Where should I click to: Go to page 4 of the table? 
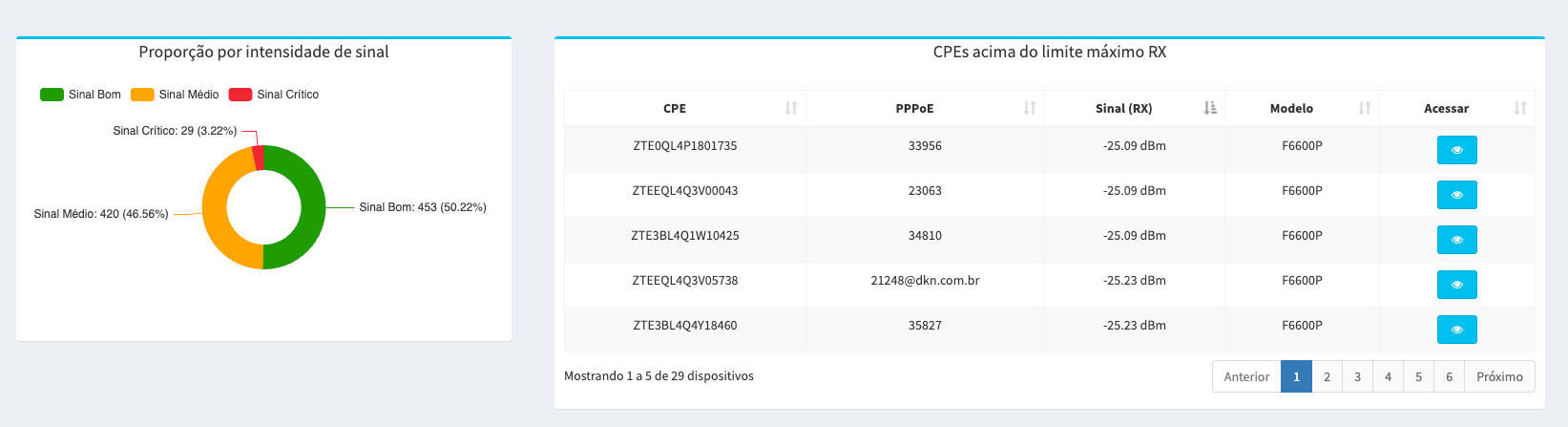click(1388, 376)
